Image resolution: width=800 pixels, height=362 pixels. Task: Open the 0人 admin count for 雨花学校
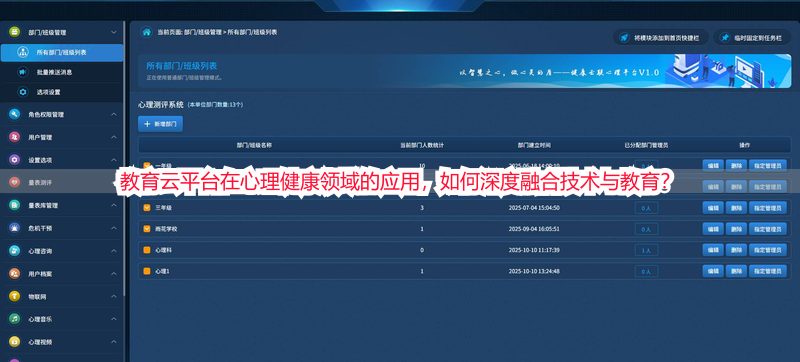646,229
